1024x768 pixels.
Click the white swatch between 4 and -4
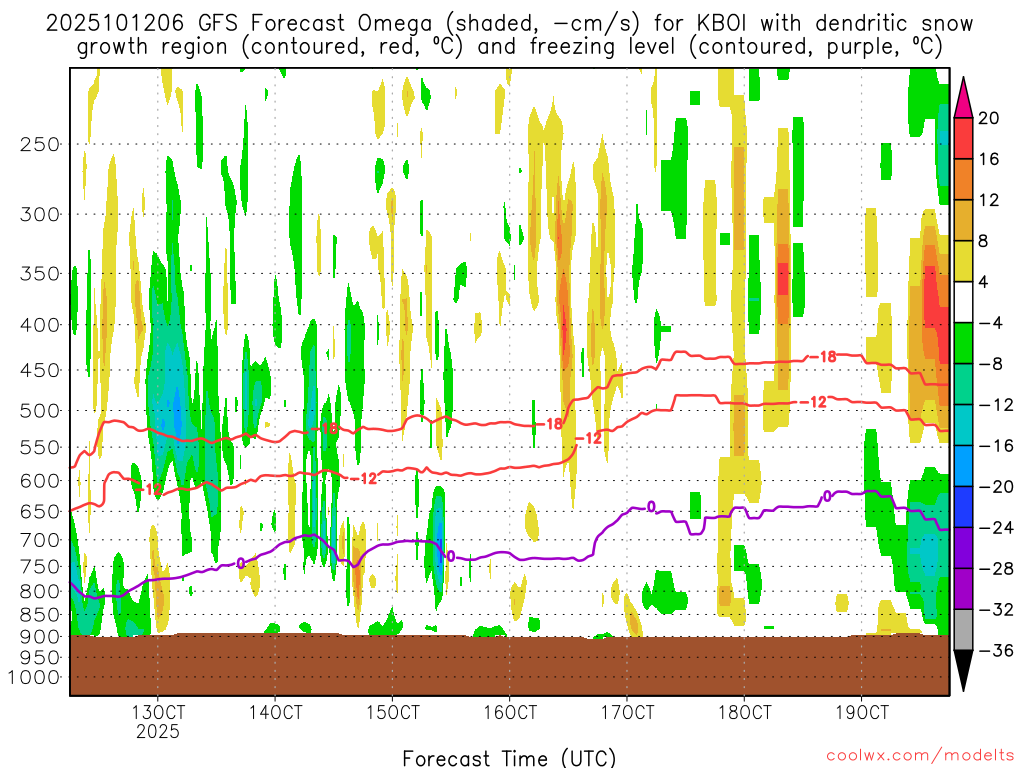pos(963,302)
